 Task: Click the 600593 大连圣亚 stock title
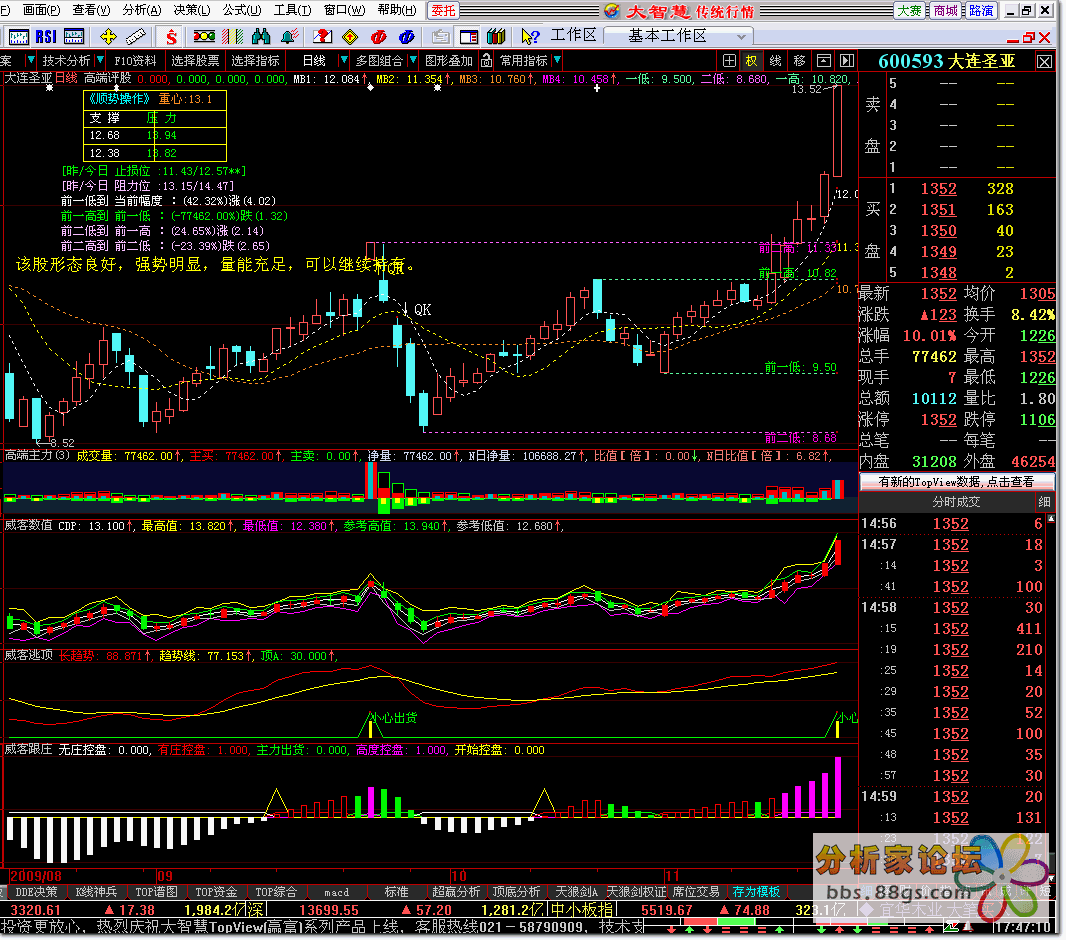pos(946,61)
